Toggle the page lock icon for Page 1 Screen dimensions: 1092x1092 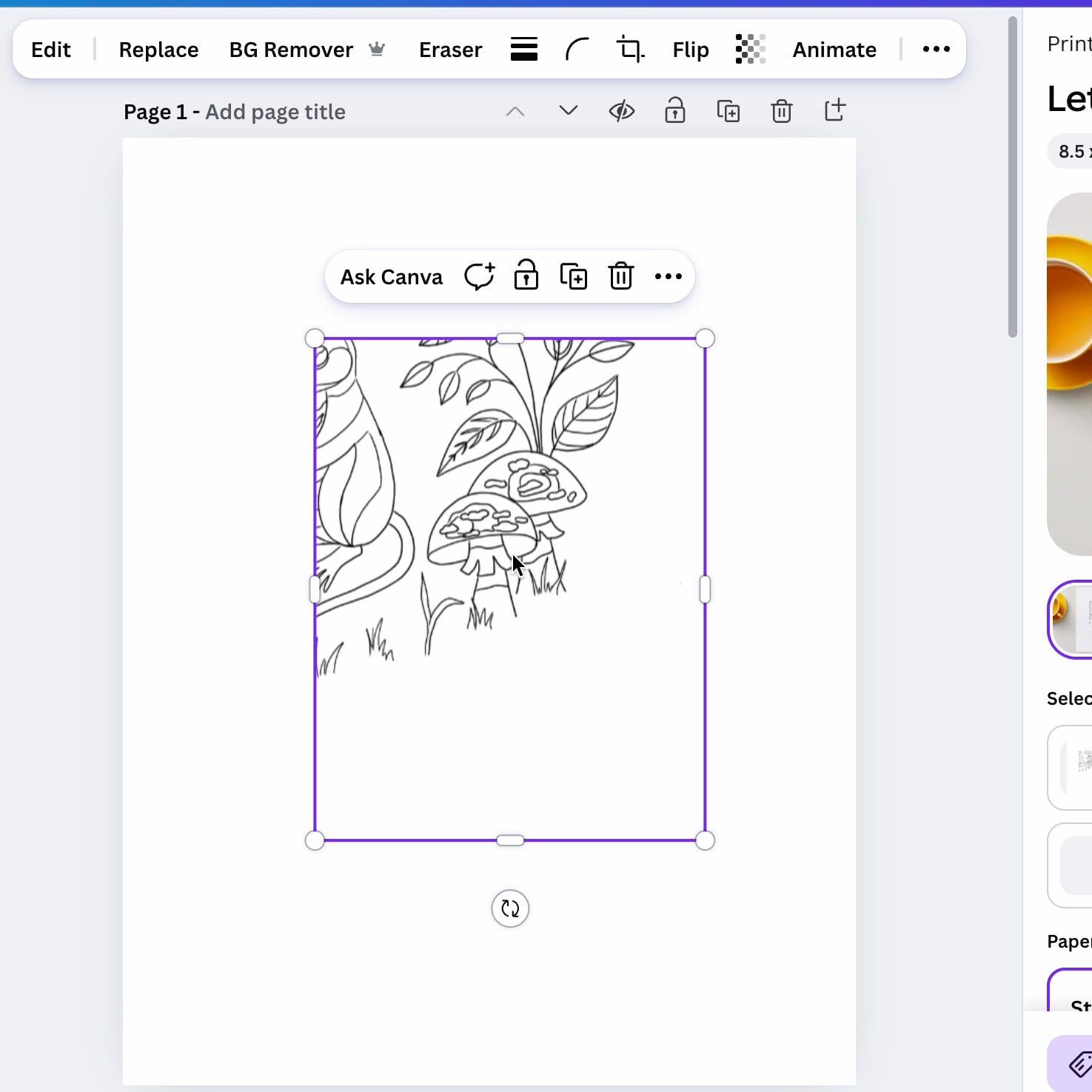(675, 111)
